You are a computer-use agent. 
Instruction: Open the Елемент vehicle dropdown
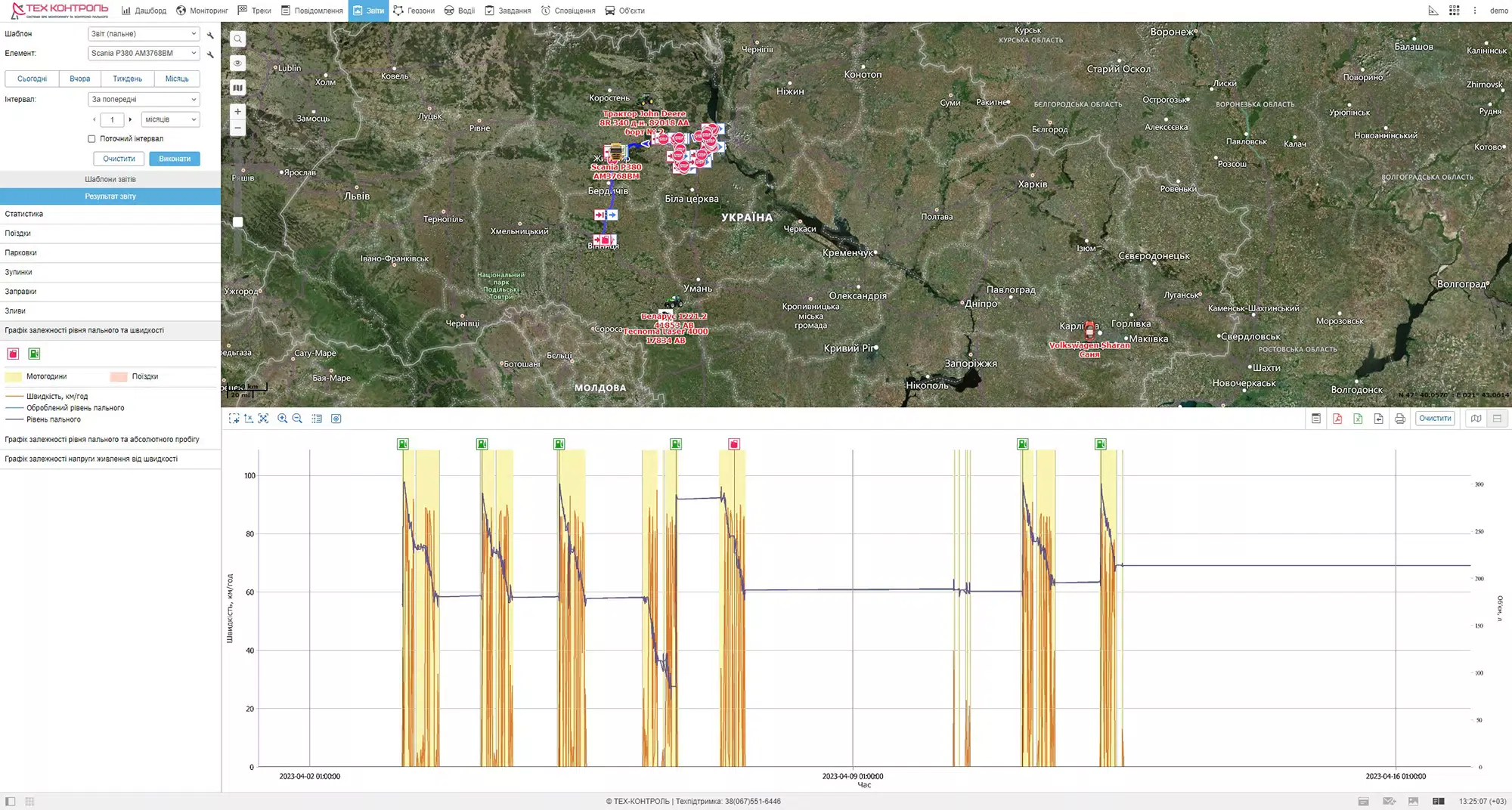click(144, 54)
